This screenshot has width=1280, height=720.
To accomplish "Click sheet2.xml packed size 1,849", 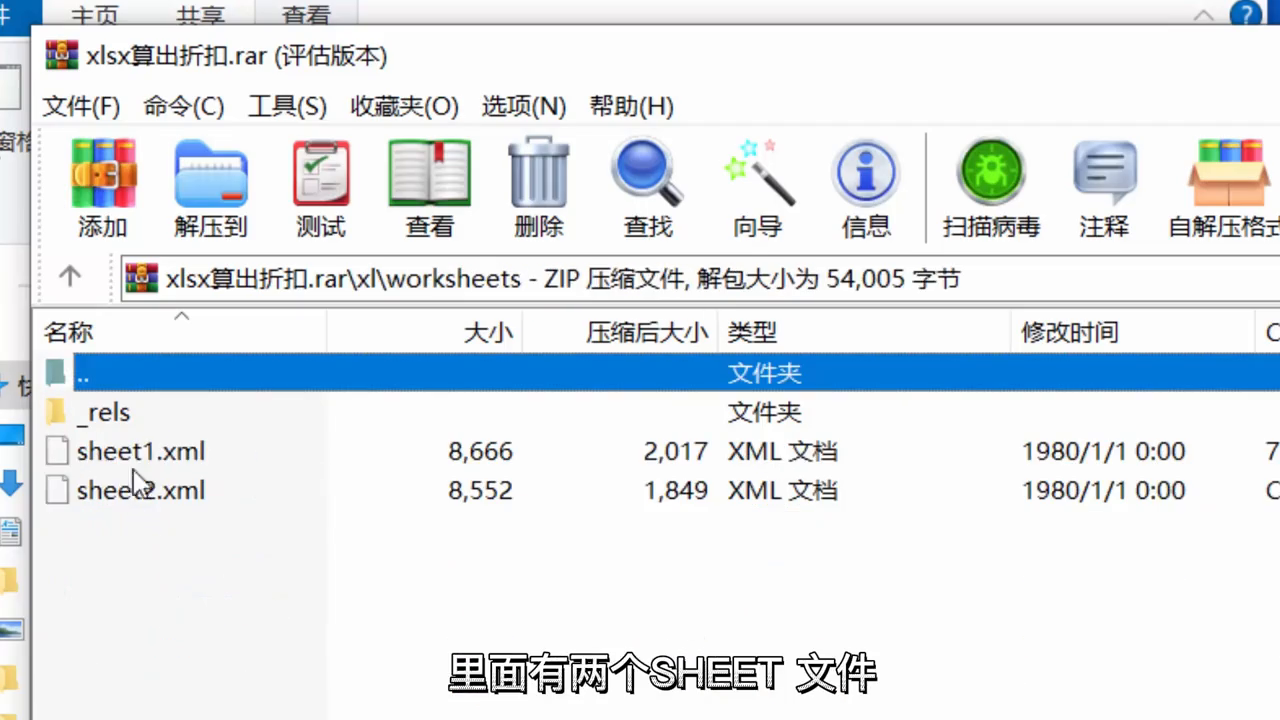I will tap(676, 490).
